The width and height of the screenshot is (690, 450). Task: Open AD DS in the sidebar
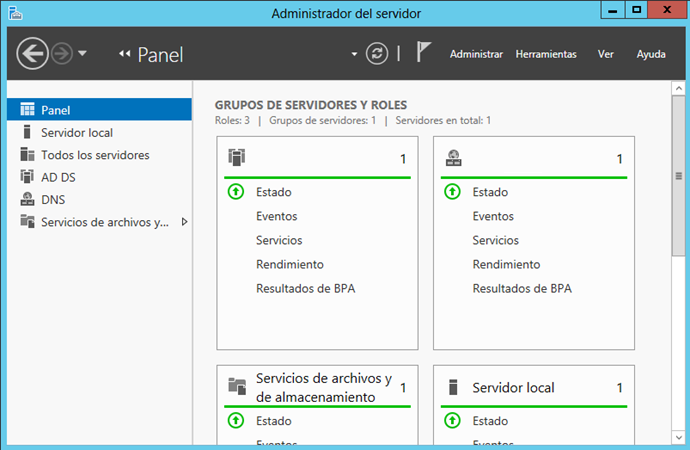coord(99,177)
